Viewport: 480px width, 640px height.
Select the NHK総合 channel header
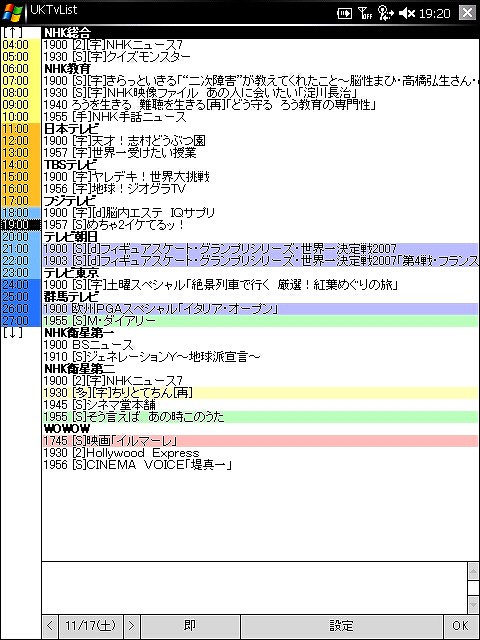pyautogui.click(x=260, y=33)
